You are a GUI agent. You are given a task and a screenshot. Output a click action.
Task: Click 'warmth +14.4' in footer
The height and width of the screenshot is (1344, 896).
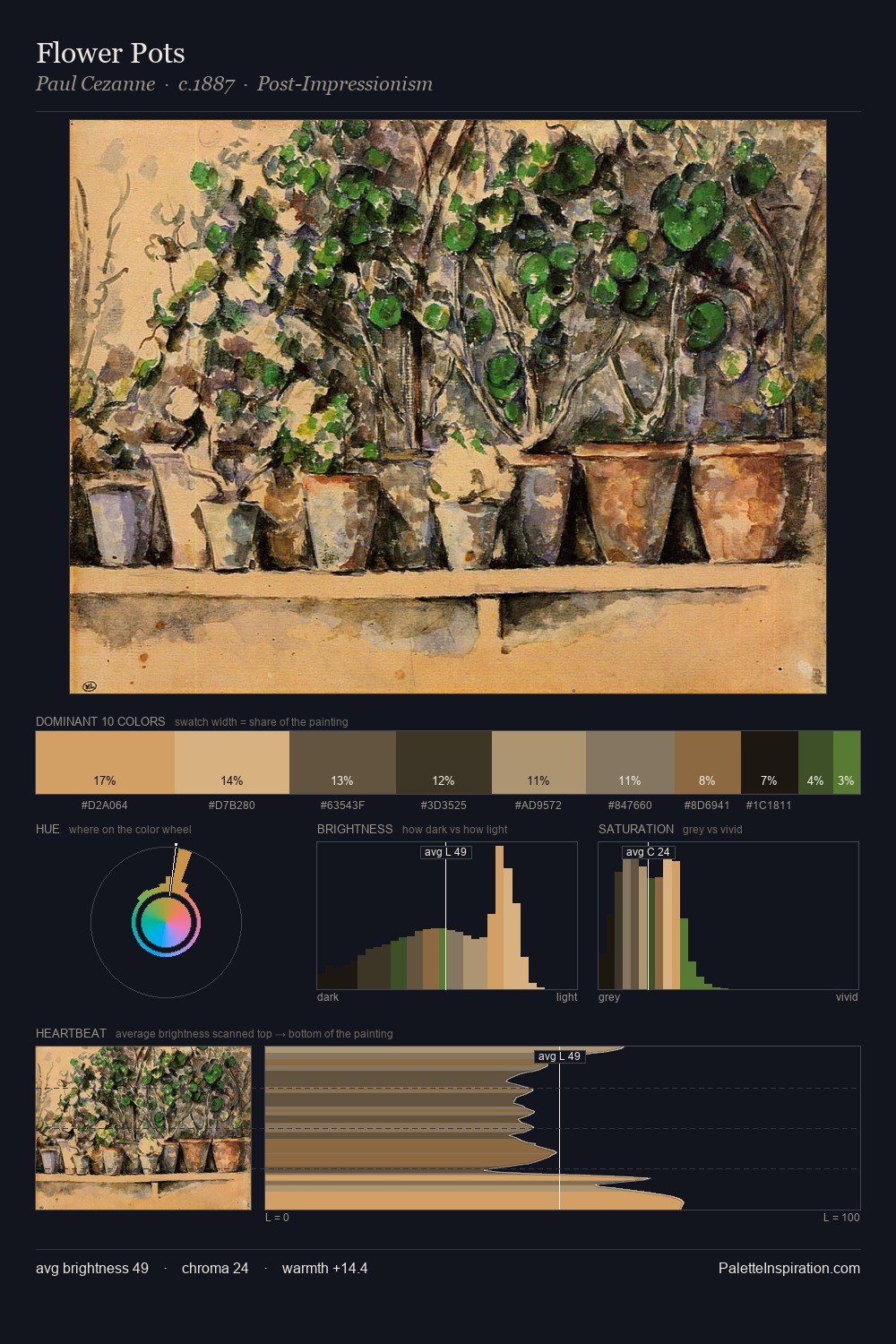[325, 1268]
